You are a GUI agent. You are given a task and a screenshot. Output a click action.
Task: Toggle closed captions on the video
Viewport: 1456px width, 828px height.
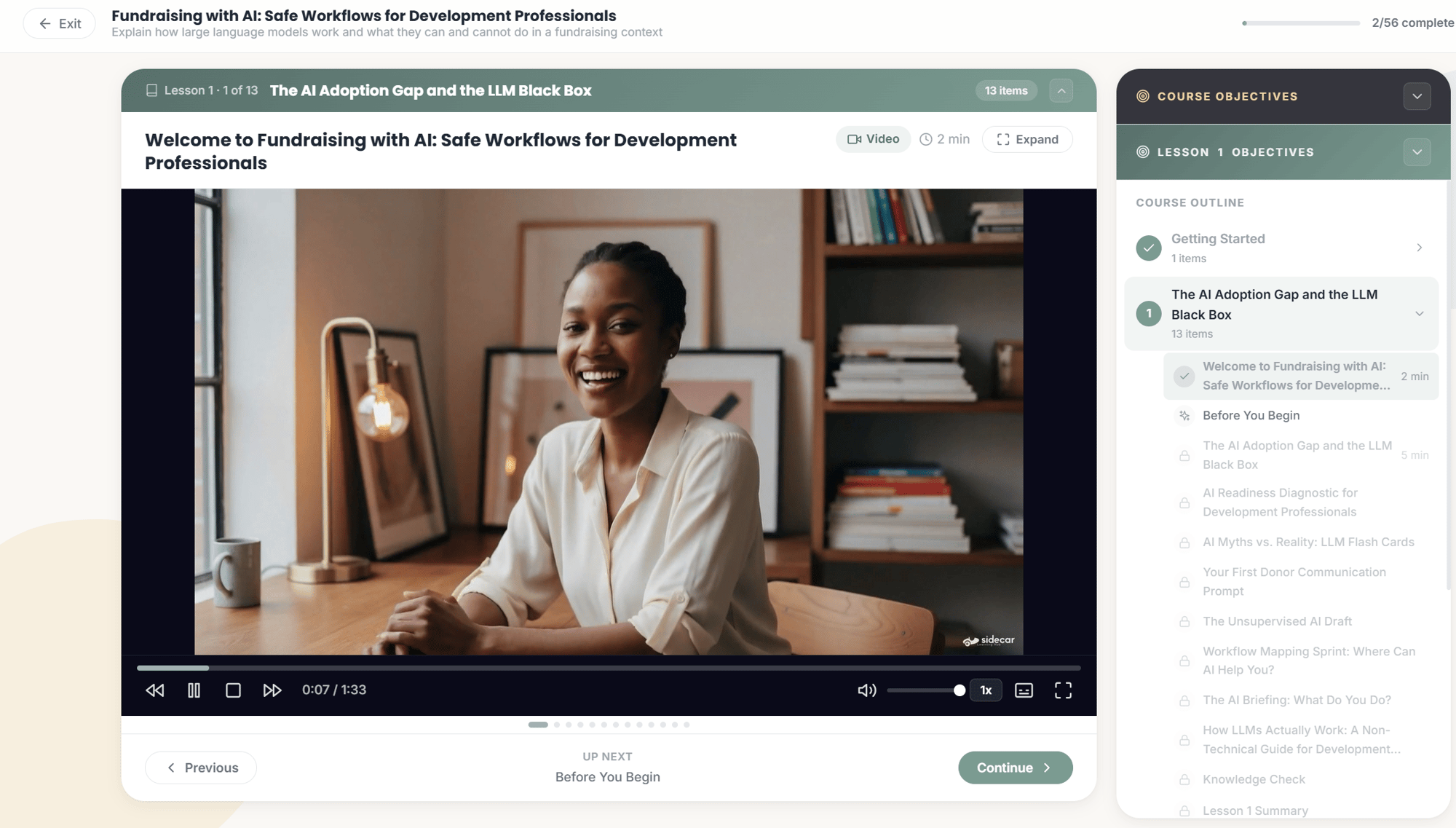(1024, 690)
